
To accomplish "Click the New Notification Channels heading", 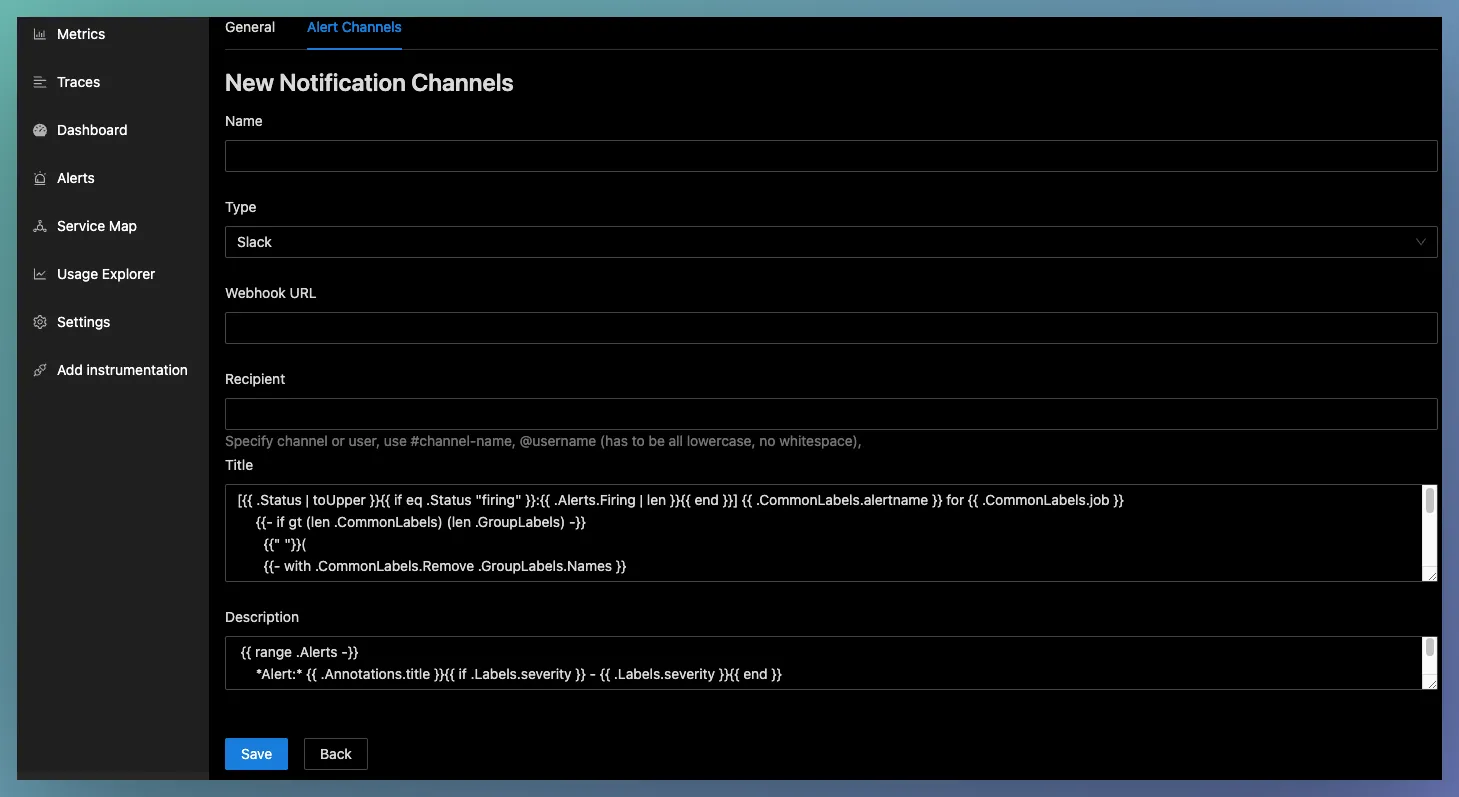I will (369, 83).
